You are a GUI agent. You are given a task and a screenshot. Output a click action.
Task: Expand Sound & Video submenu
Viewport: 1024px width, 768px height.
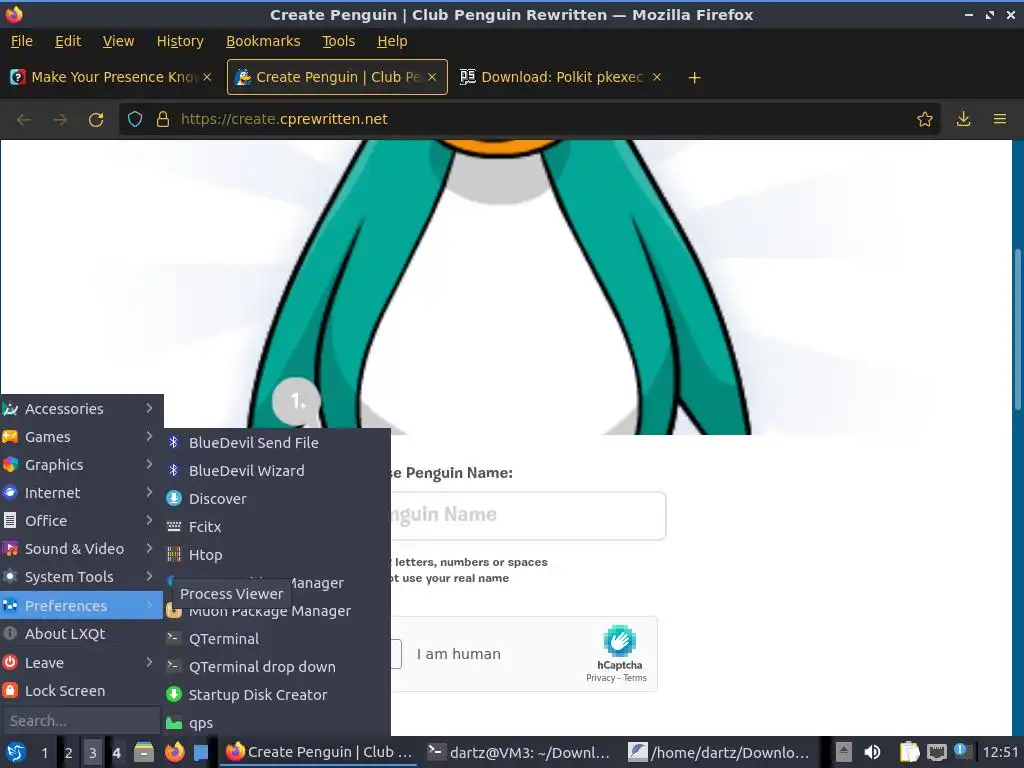[x=81, y=549]
